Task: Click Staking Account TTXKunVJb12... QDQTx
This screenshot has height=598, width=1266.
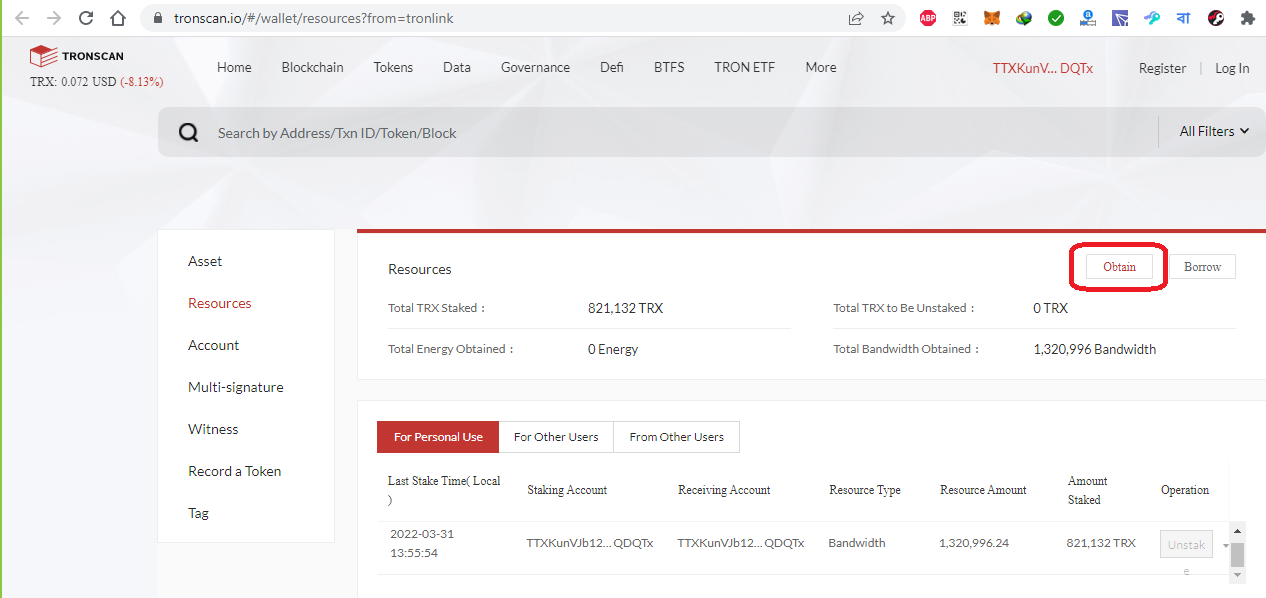Action: coord(590,543)
